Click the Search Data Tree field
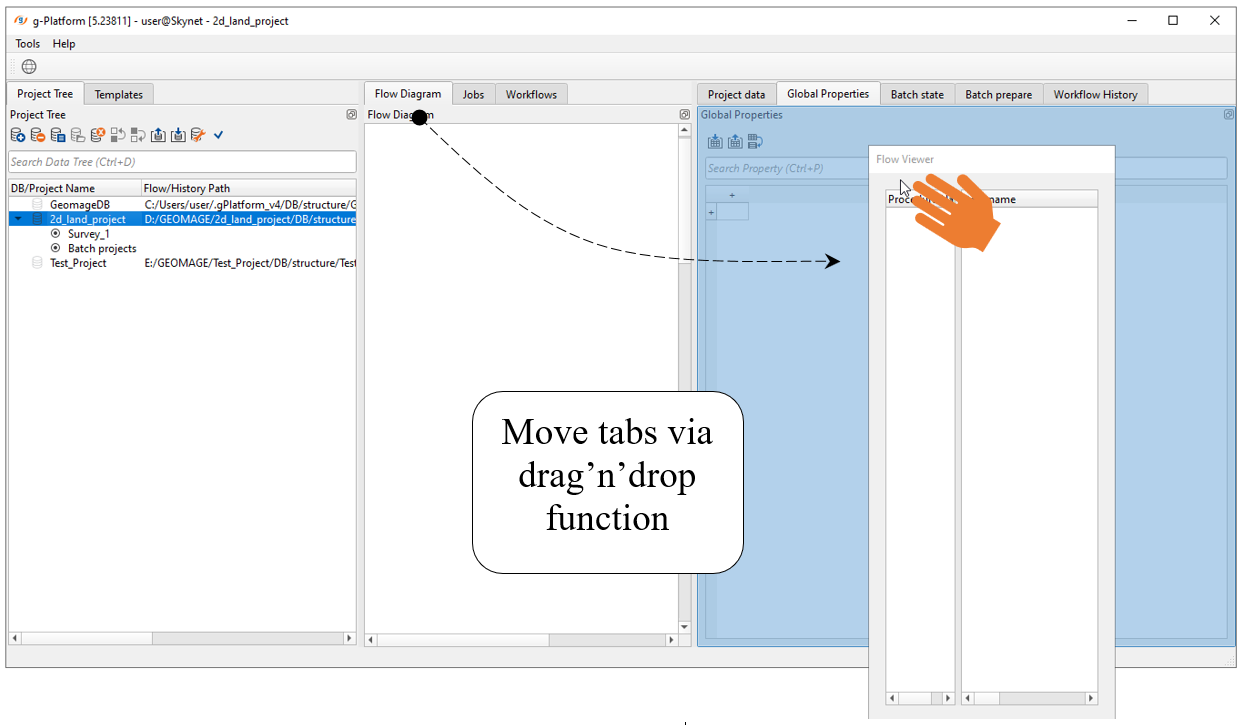The width and height of the screenshot is (1241, 725). (x=182, y=162)
